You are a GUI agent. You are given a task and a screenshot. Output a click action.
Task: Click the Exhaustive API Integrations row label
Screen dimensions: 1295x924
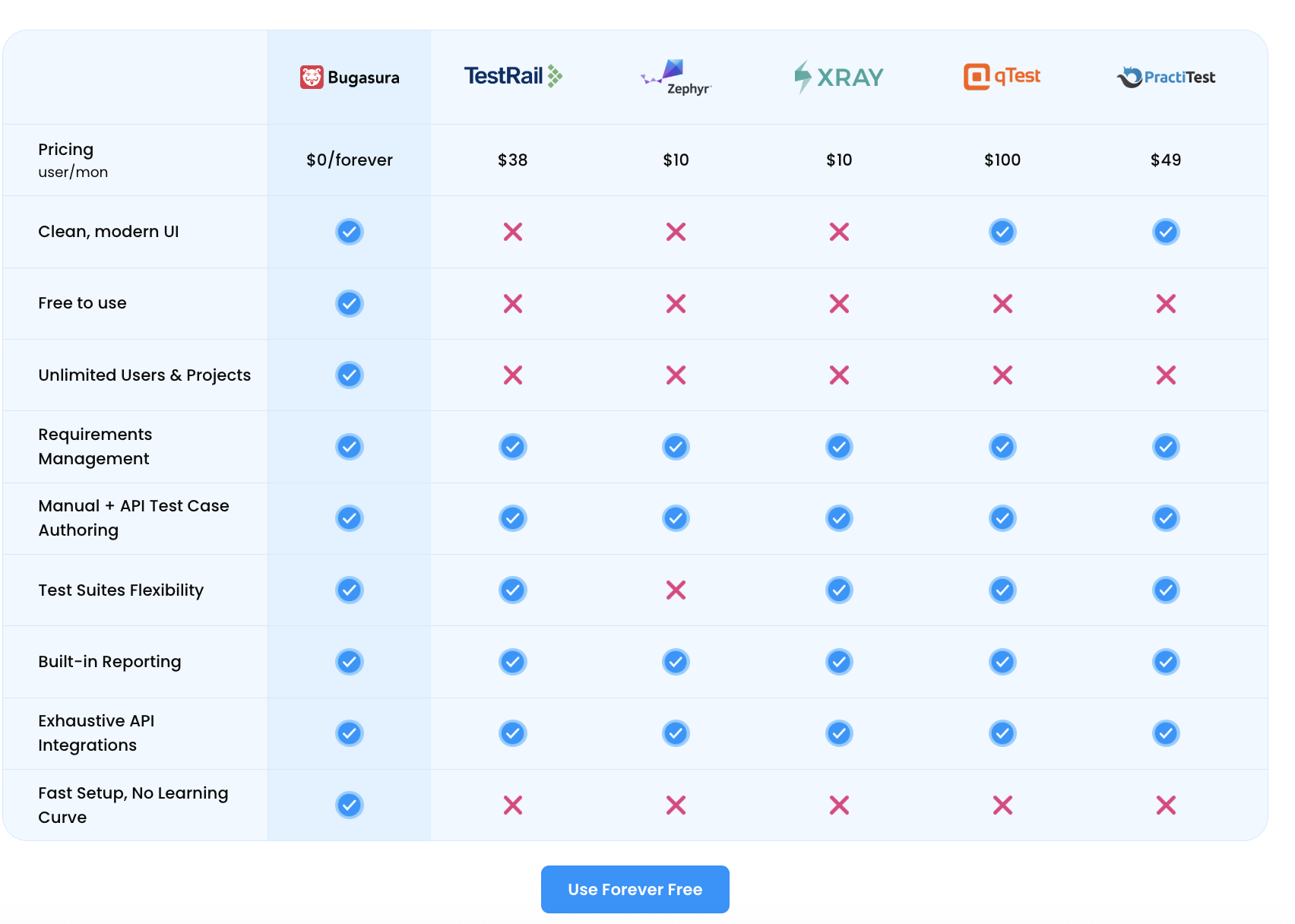(97, 733)
